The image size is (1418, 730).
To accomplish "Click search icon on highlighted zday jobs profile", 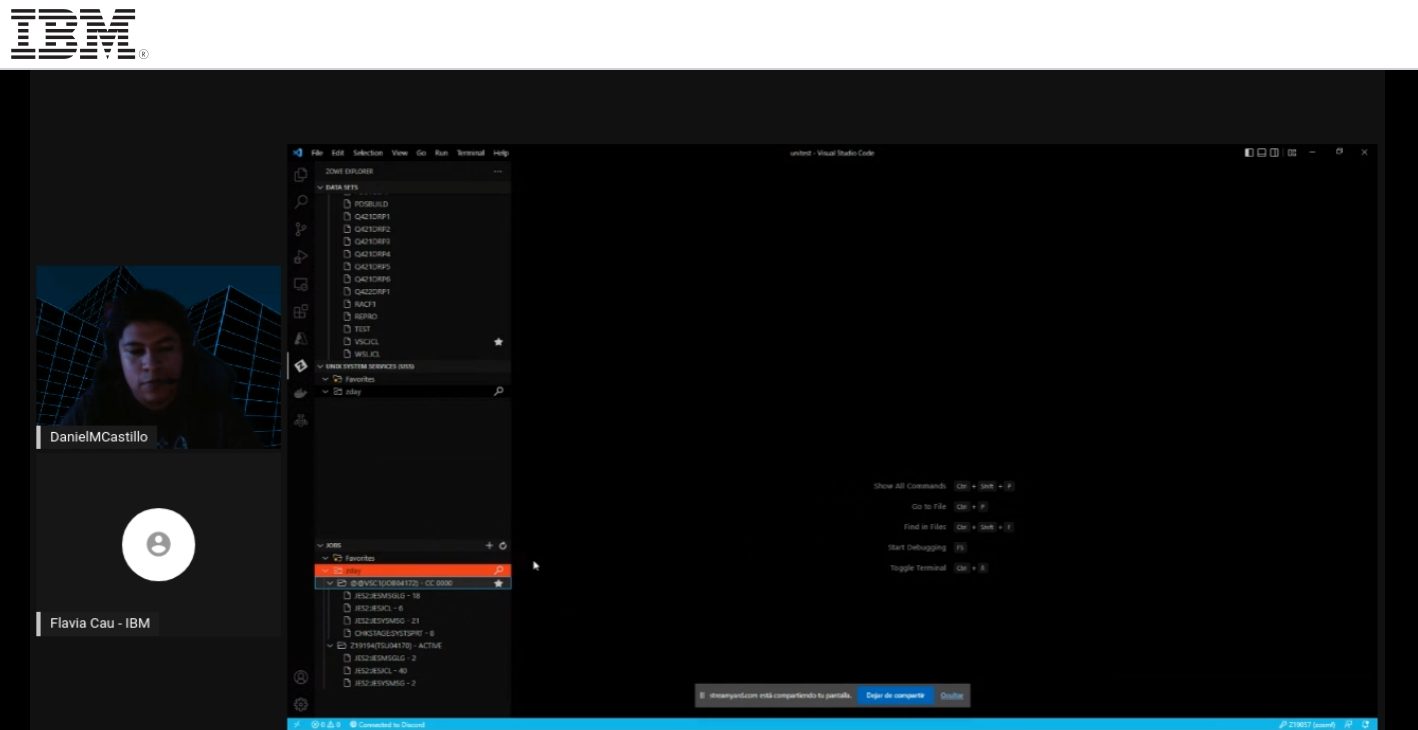I will (498, 571).
